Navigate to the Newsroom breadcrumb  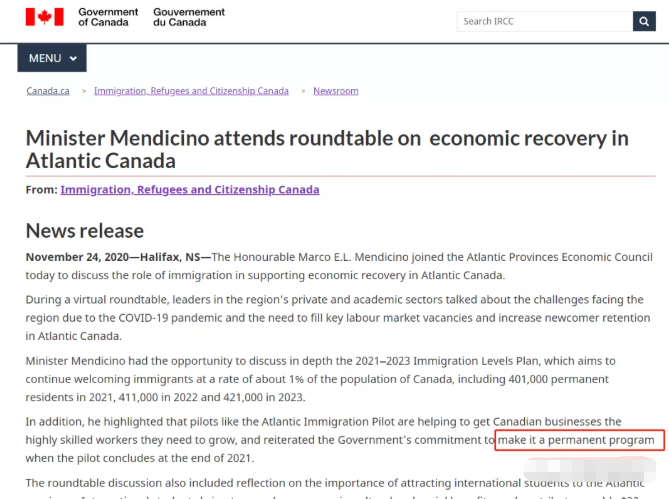click(336, 91)
